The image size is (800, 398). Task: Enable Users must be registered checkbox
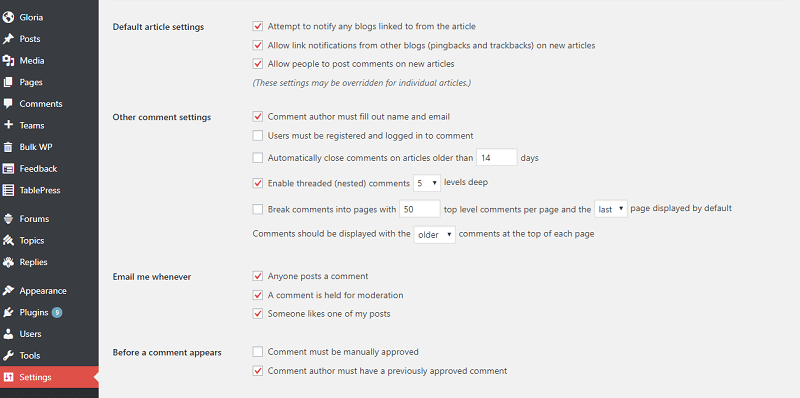click(258, 136)
